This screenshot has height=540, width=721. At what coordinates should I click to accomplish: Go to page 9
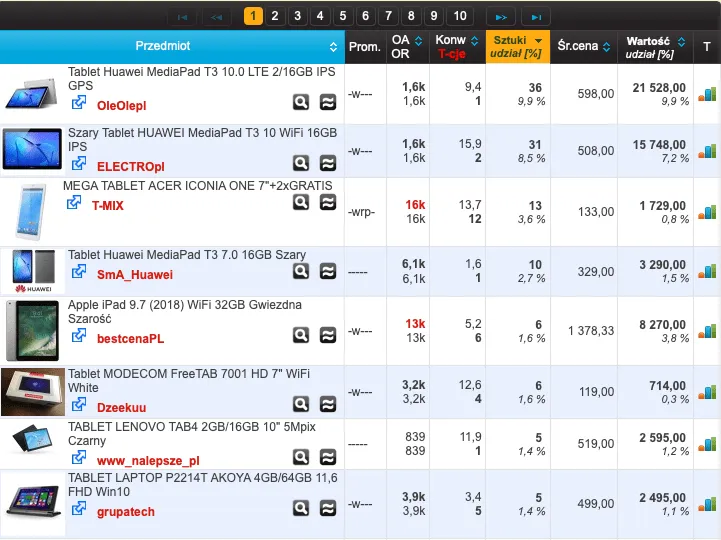coord(434,16)
